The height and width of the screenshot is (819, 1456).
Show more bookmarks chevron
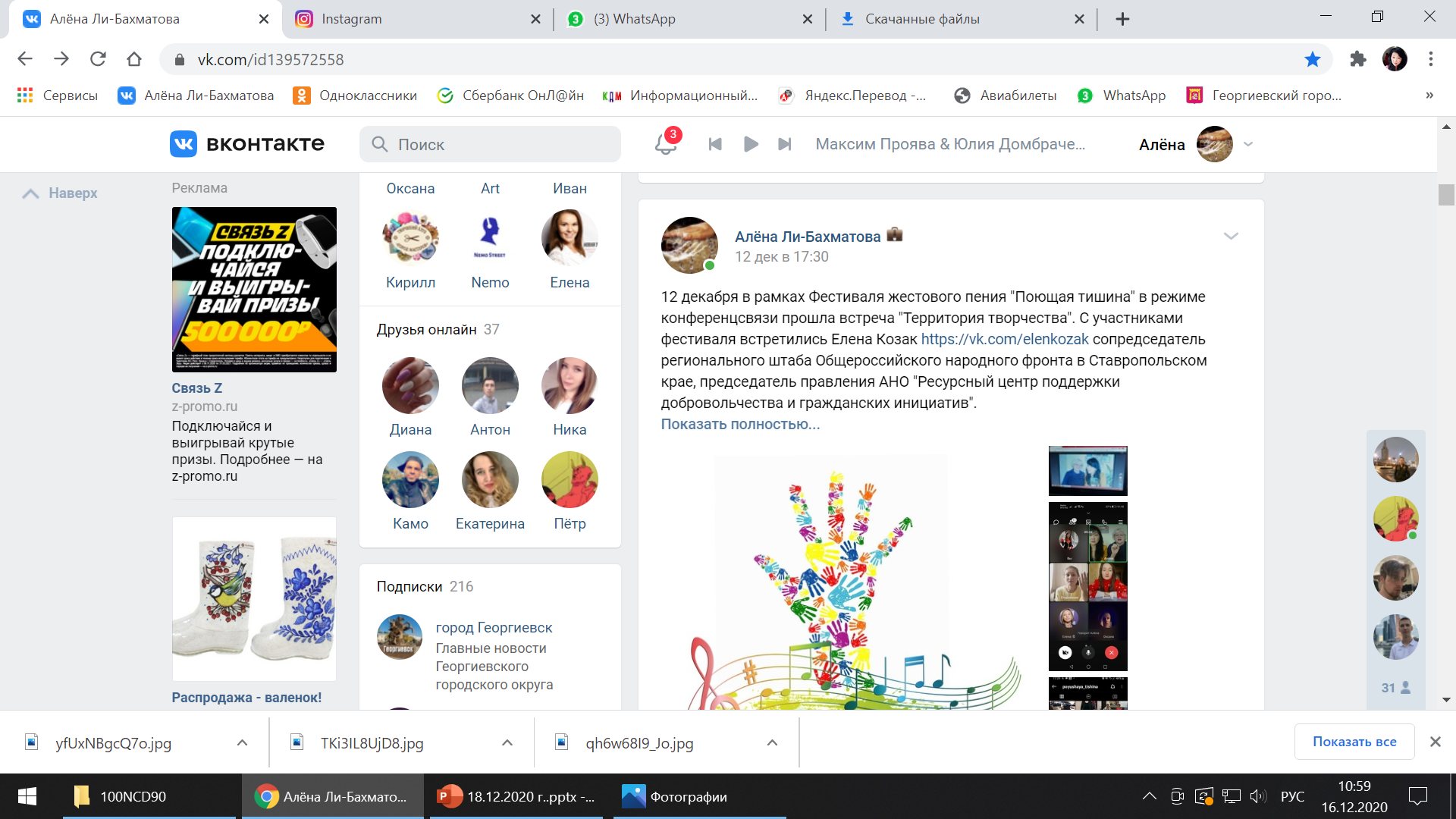(1429, 96)
